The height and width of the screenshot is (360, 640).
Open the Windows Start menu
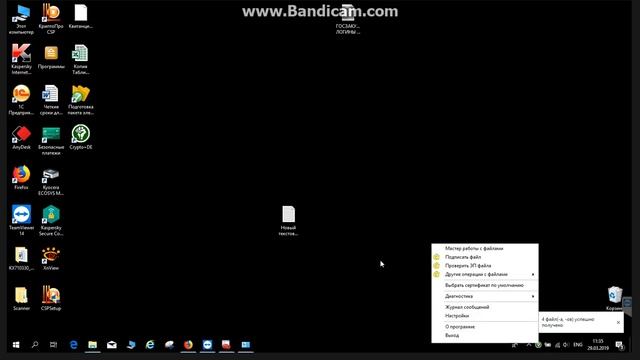pyautogui.click(x=16, y=345)
